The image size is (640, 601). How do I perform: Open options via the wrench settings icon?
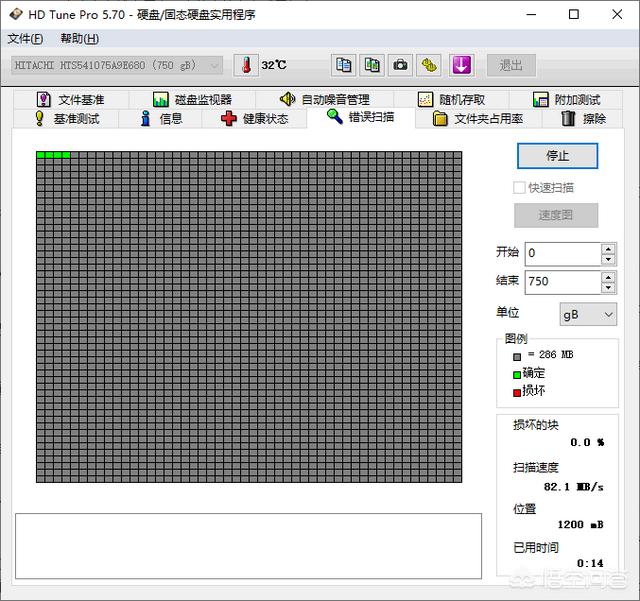429,65
